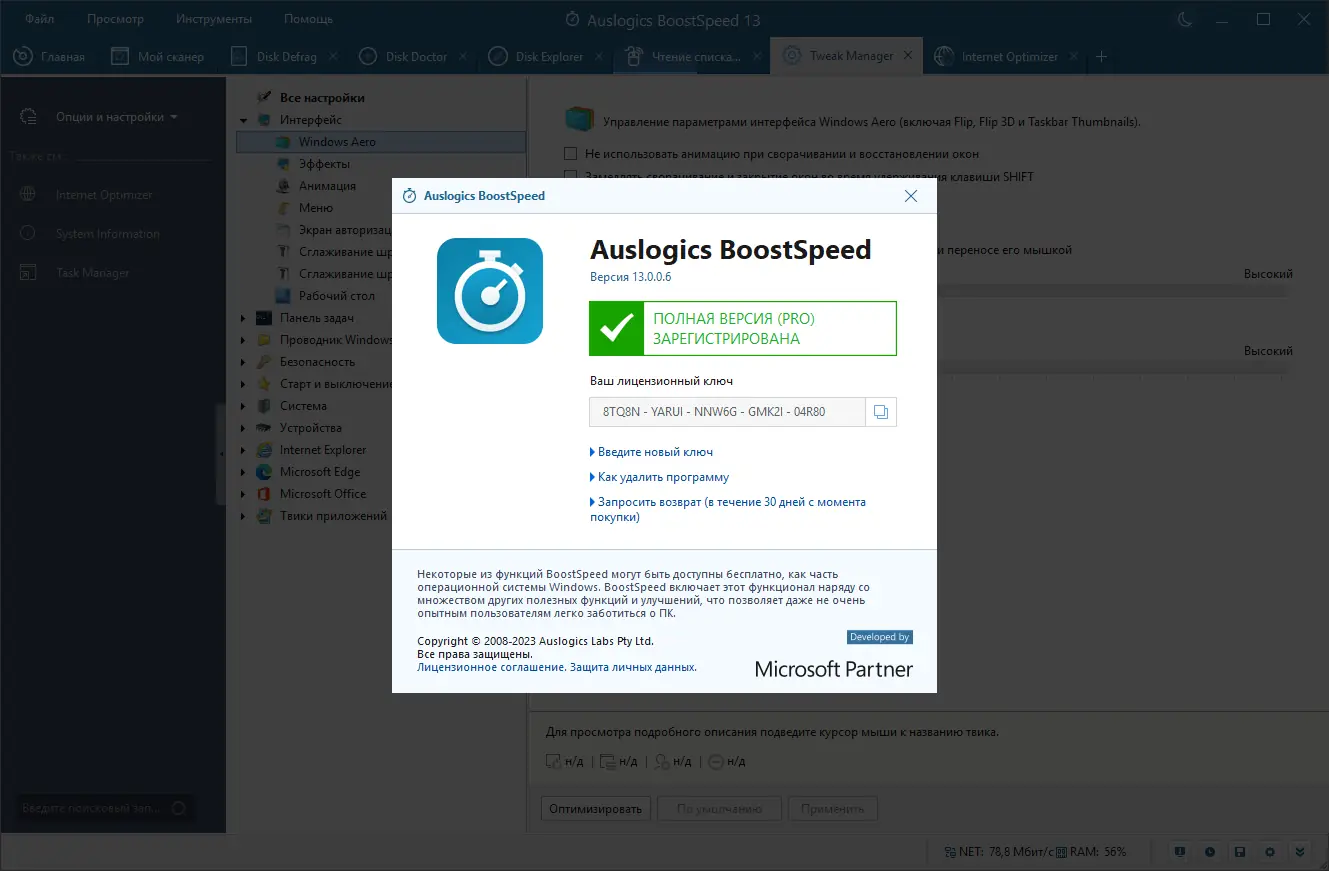The height and width of the screenshot is (871, 1329).
Task: Select Анимация in the tweak tree
Action: coord(327,186)
